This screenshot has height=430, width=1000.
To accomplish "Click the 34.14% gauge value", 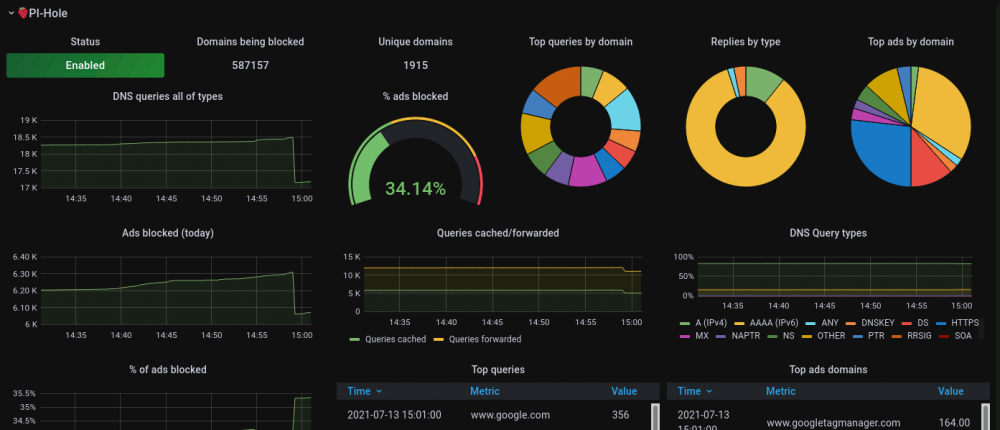I will pos(415,188).
